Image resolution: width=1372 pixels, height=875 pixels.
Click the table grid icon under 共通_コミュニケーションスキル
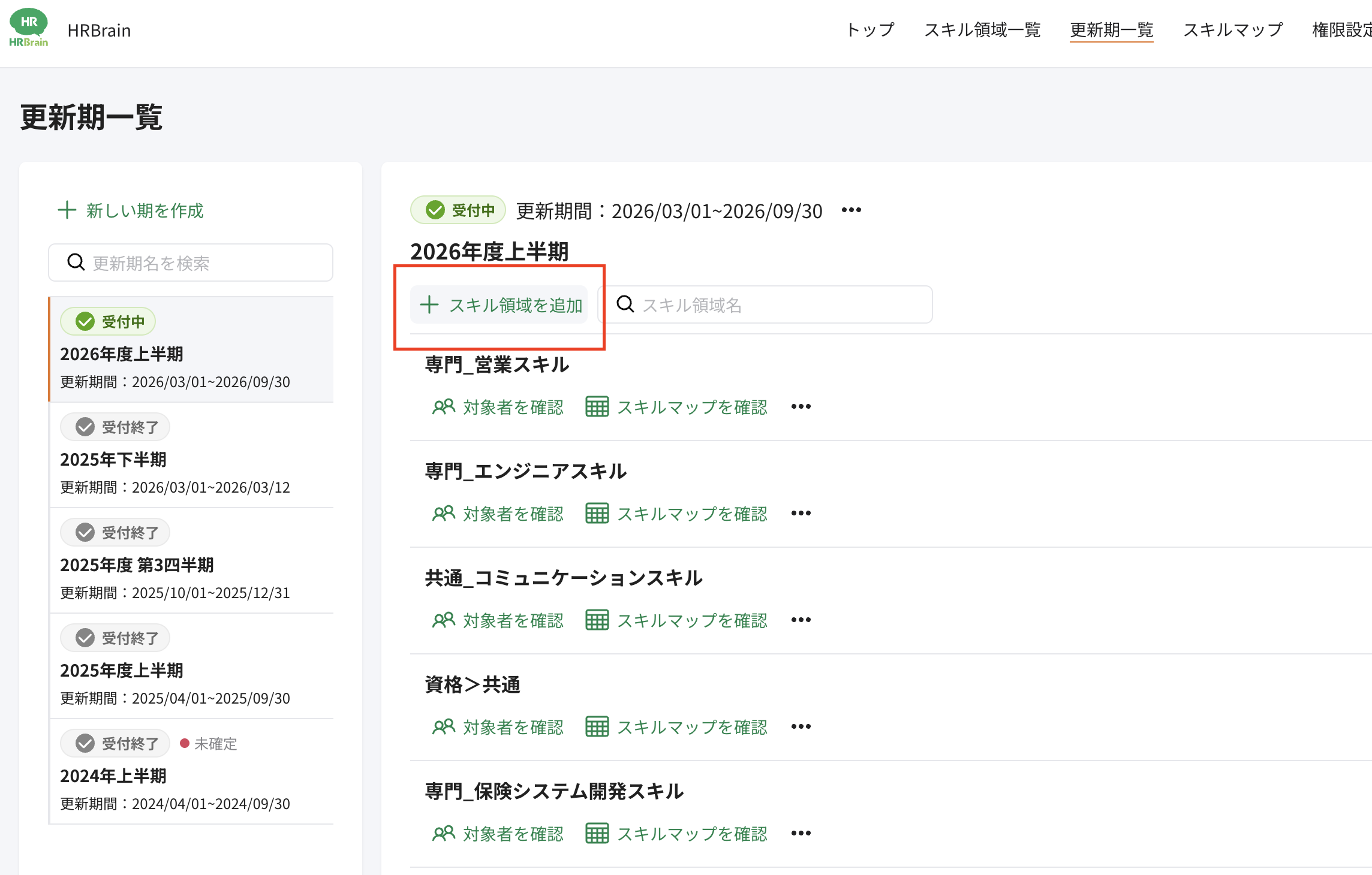click(x=597, y=620)
